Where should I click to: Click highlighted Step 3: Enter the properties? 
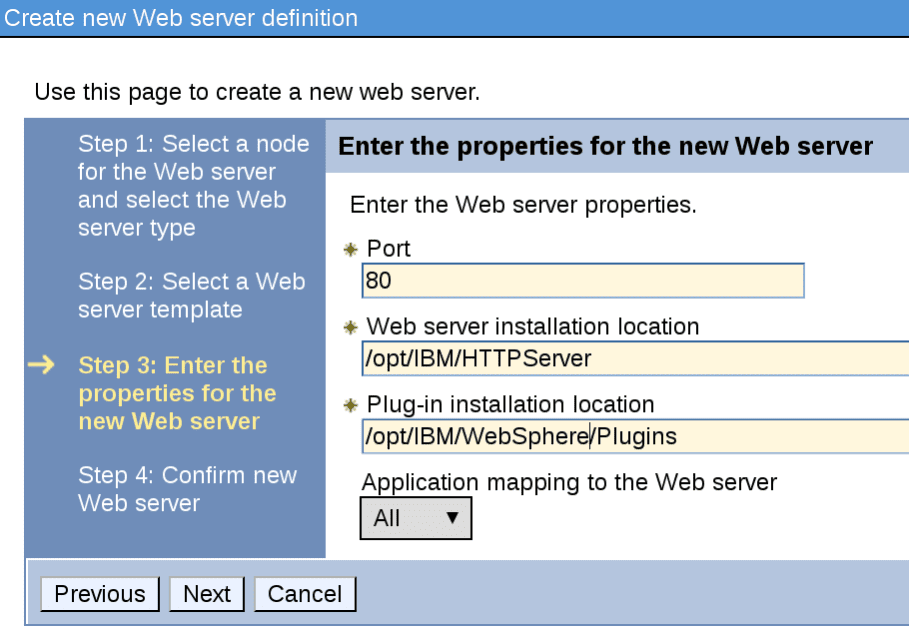coord(176,394)
